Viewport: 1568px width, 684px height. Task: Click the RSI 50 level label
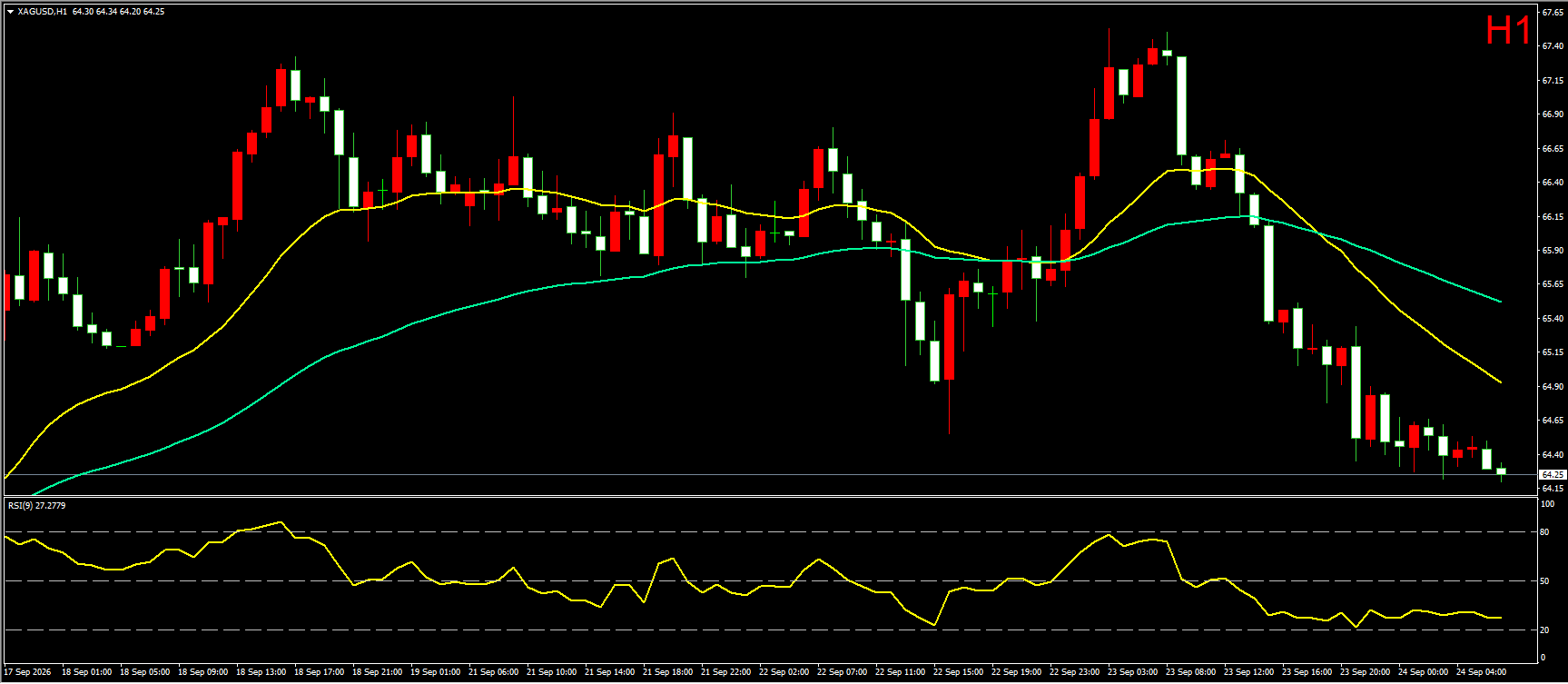pyautogui.click(x=1545, y=581)
